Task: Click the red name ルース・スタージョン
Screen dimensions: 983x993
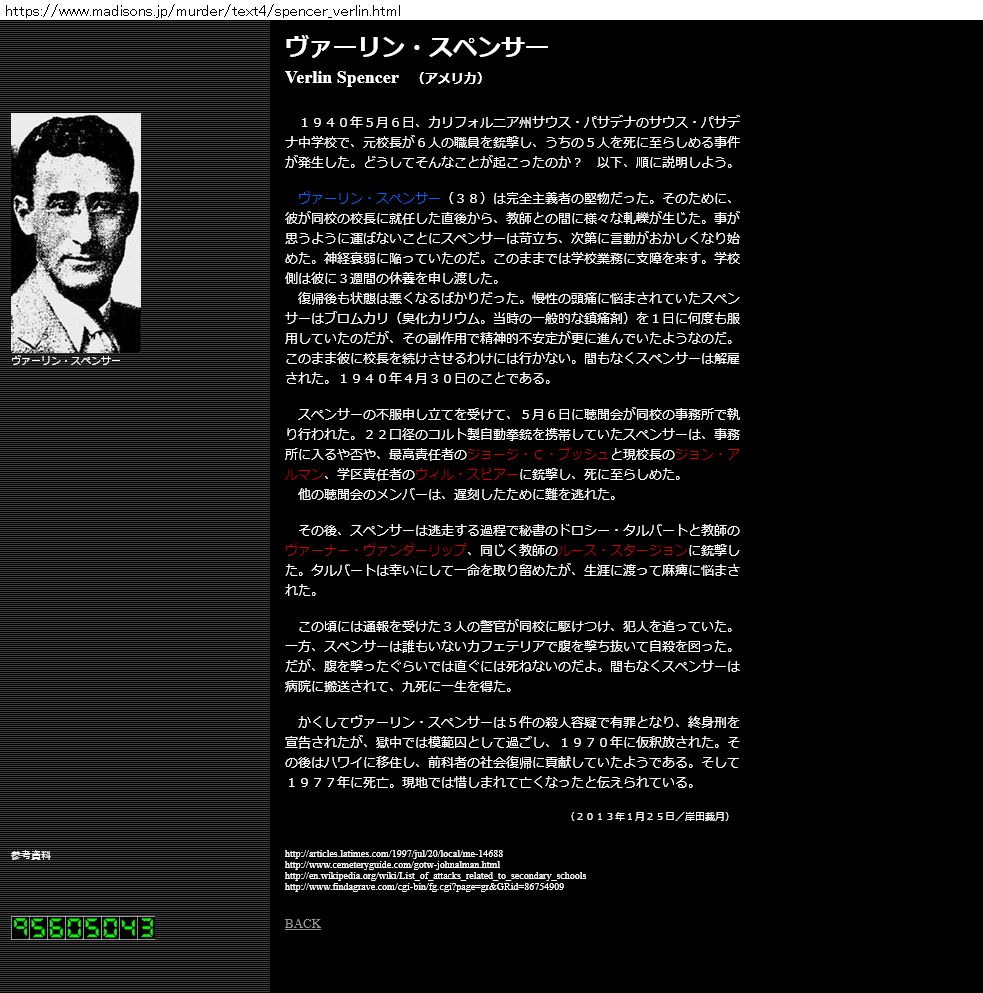Action: coord(622,551)
